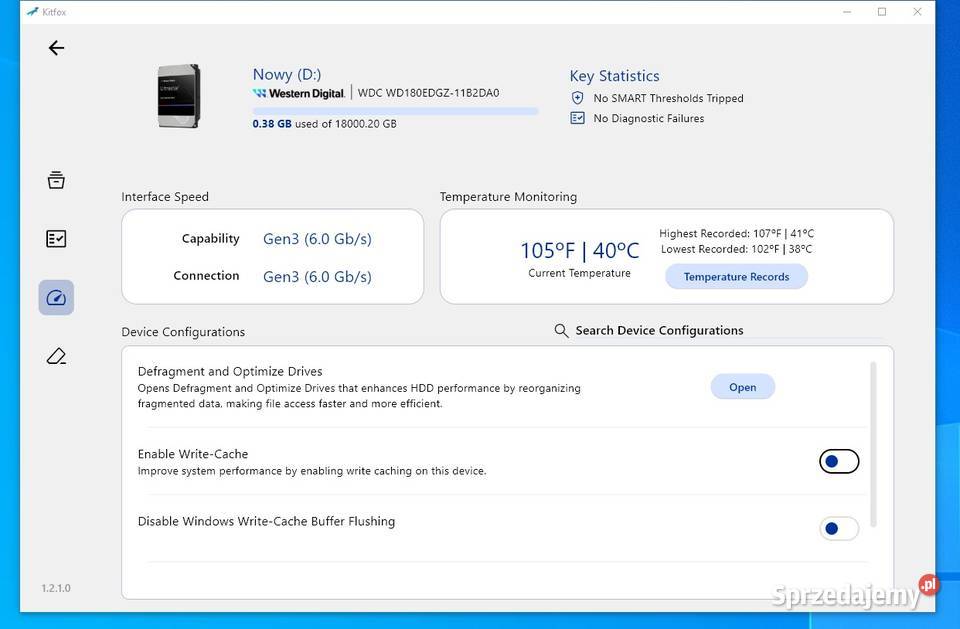Viewport: 960px width, 629px height.
Task: Click 'No SMART Thresholds Tripped' text
Action: click(669, 98)
